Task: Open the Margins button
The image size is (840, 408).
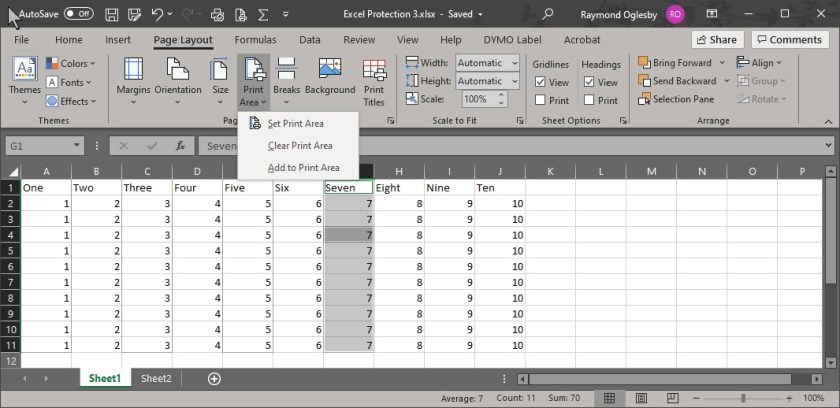Action: pos(133,82)
